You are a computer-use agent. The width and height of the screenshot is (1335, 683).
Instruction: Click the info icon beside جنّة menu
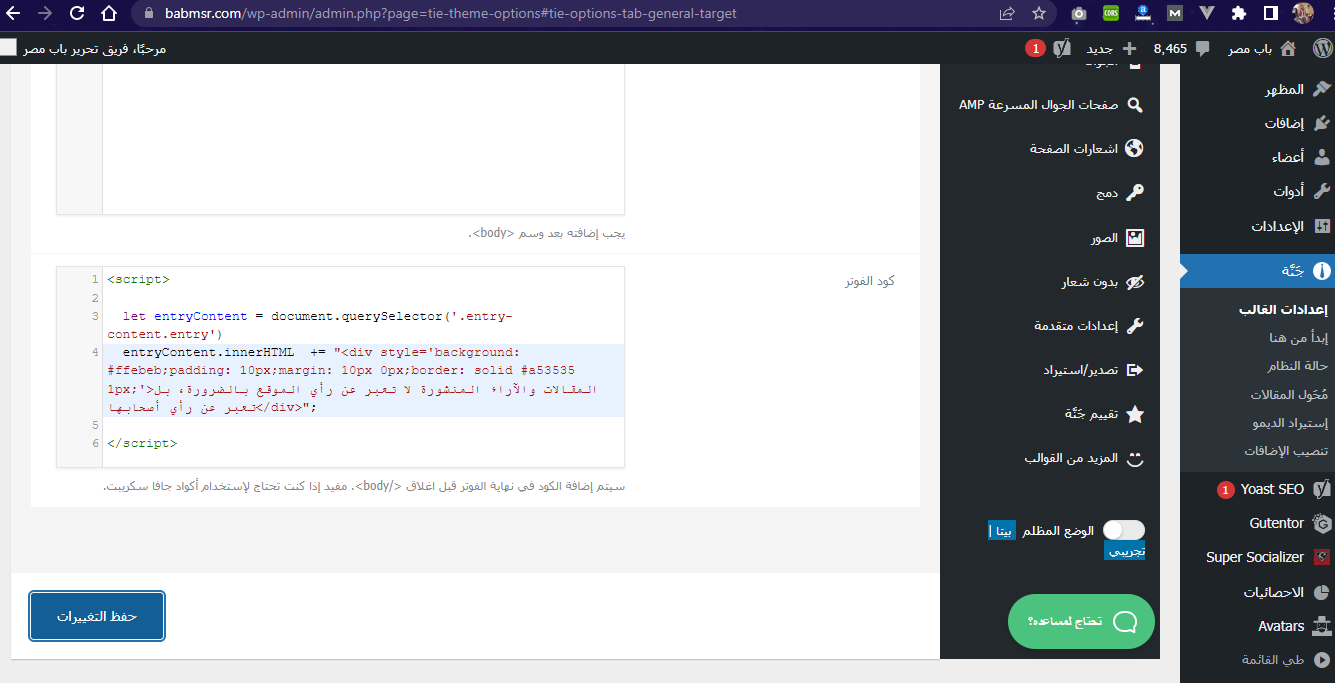click(x=1322, y=271)
